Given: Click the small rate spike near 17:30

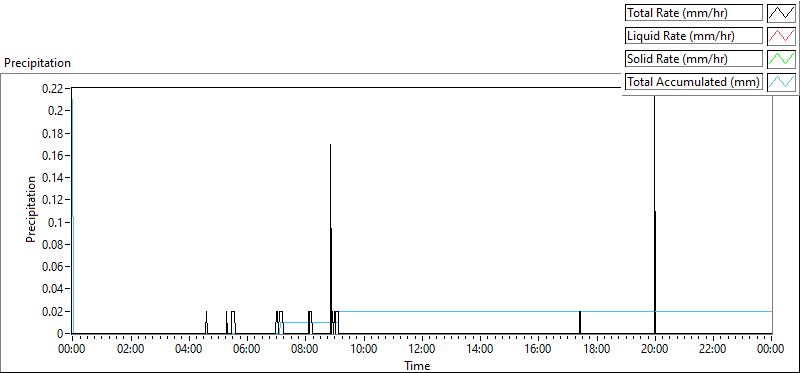Looking at the screenshot, I should (580, 322).
